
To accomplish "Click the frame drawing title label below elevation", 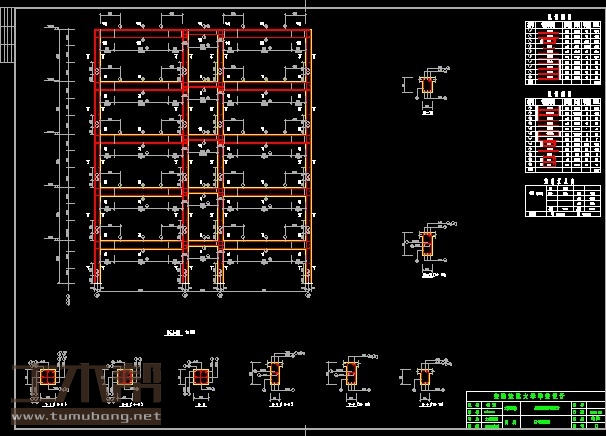I will [177, 331].
